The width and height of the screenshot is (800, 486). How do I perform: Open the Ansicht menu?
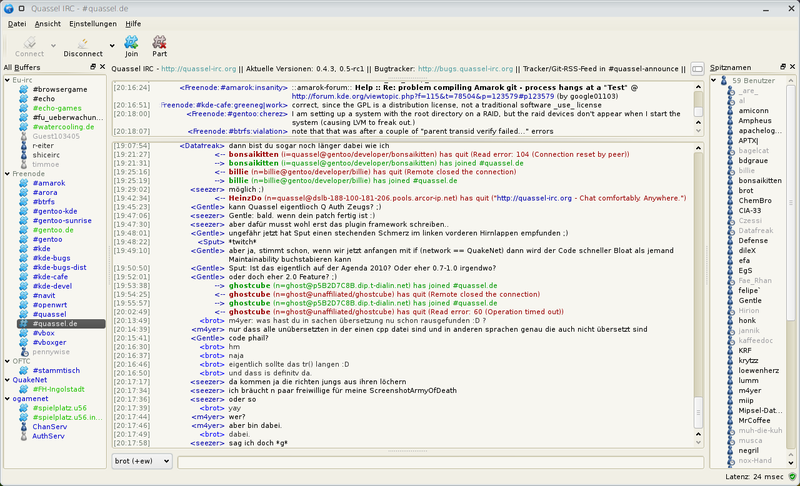(47, 23)
